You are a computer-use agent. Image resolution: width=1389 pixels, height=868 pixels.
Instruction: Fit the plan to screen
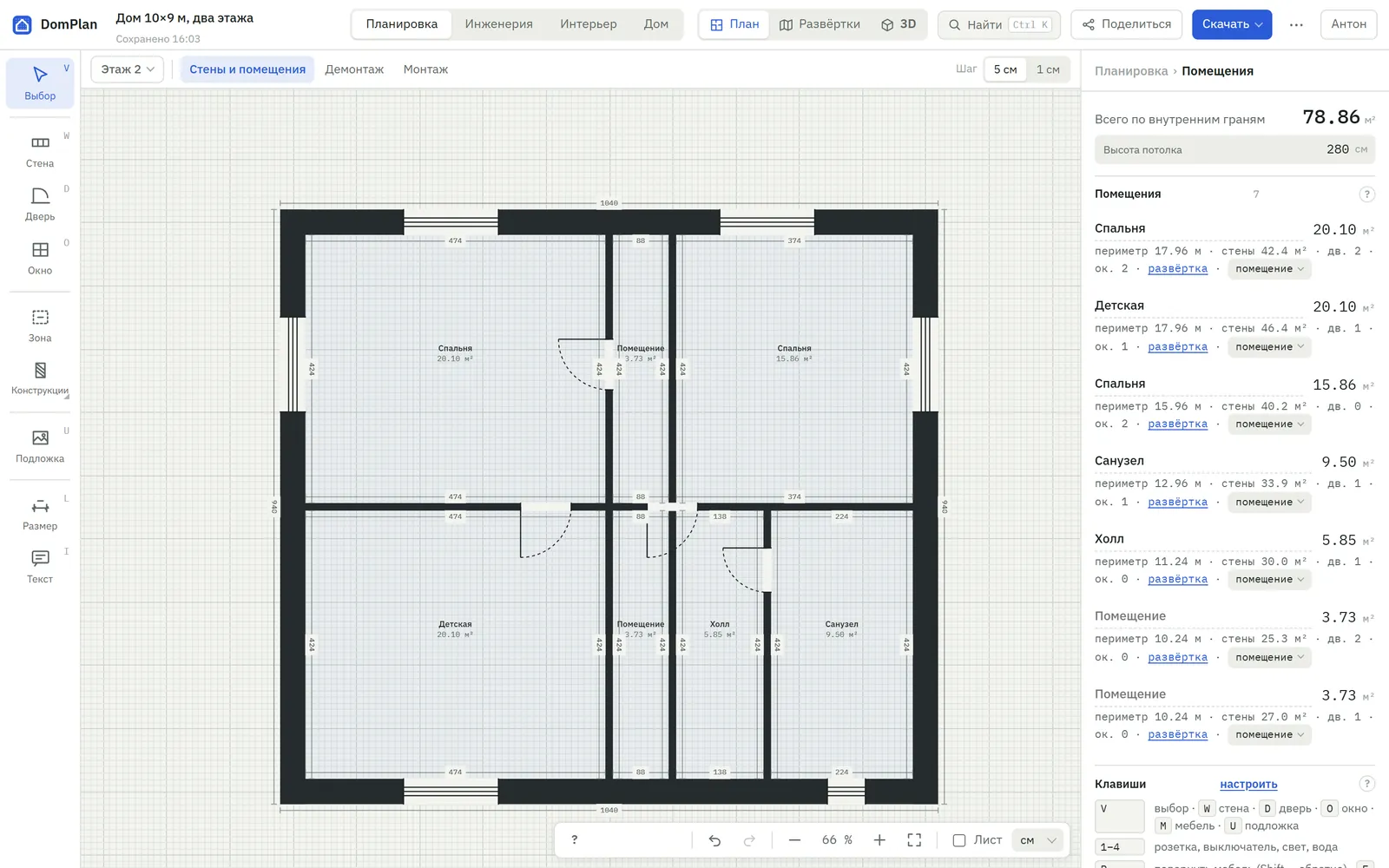[914, 840]
